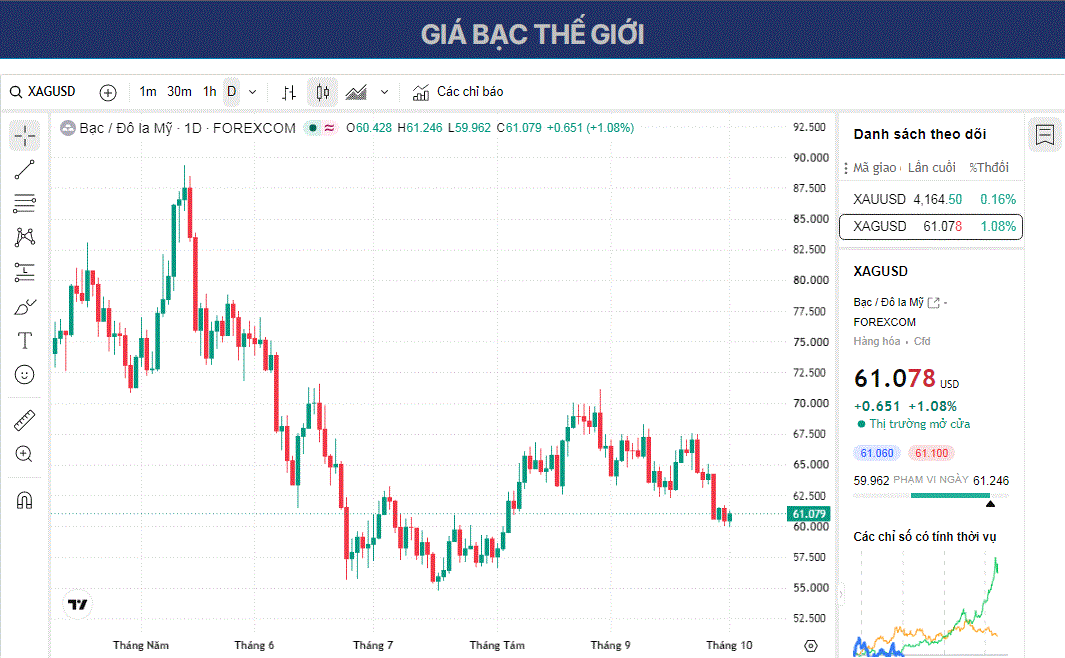The image size is (1065, 658).
Task: Click the Các chỉ số có tính thời vụ heading
Action: [x=924, y=536]
